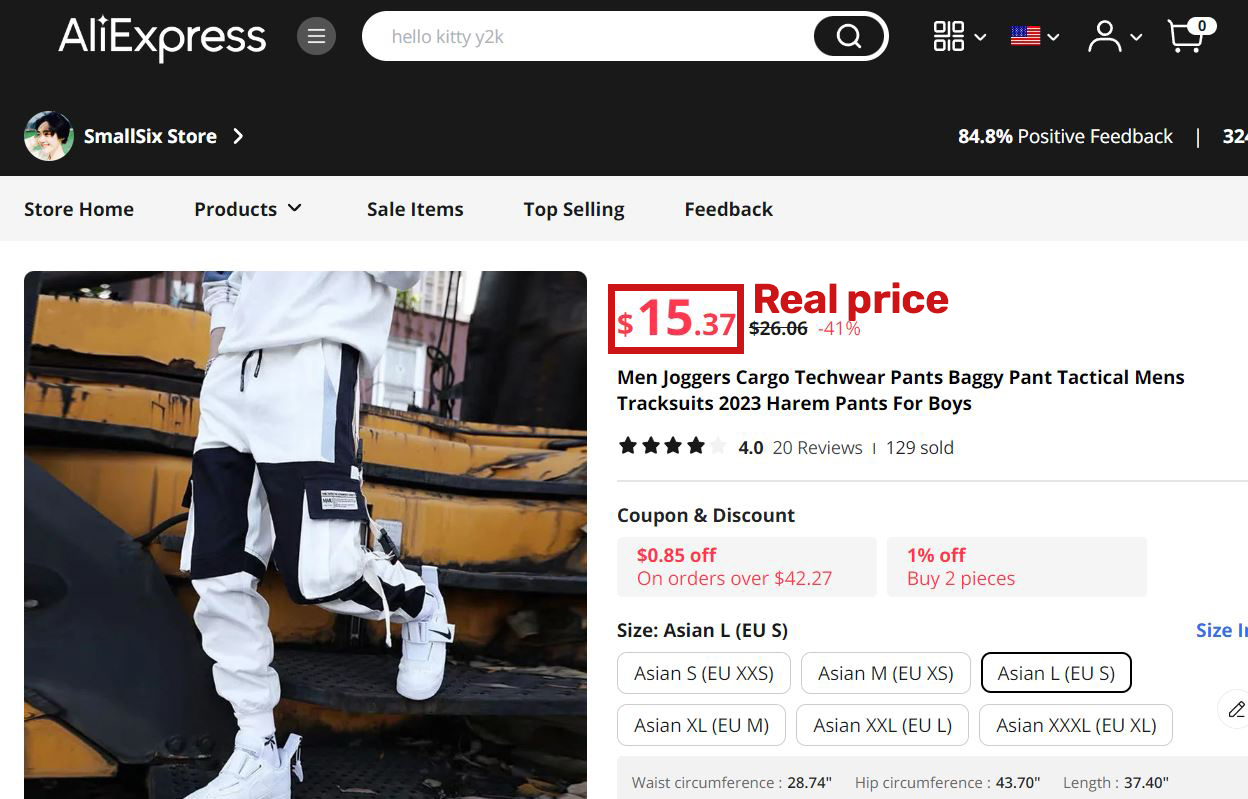Open the language/region dropdown chevron

[x=1052, y=35]
